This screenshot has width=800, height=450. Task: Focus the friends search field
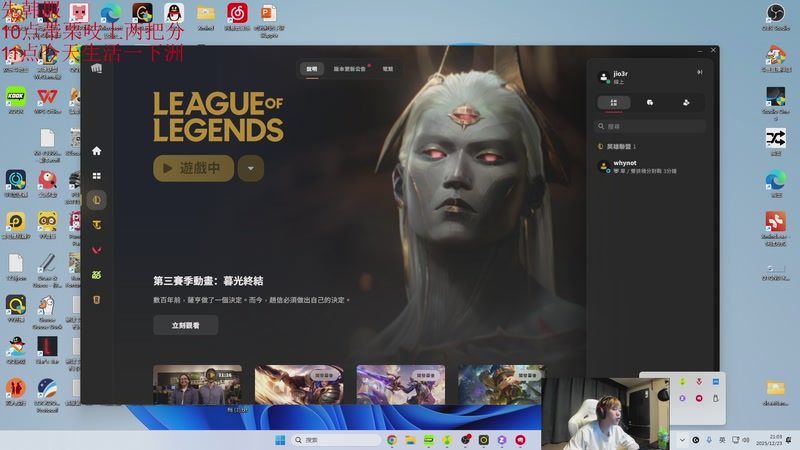click(x=650, y=126)
